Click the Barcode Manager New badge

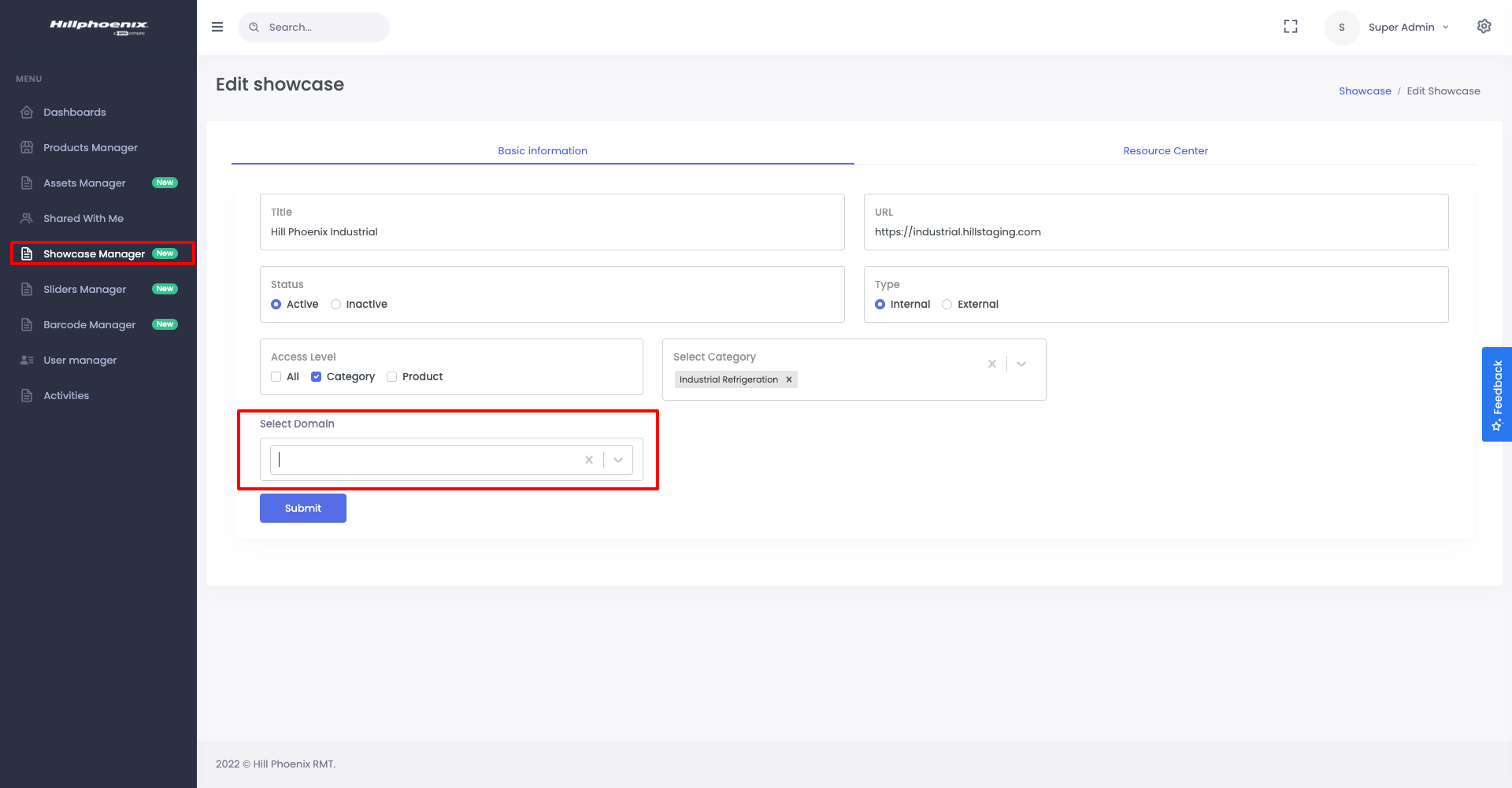point(165,324)
